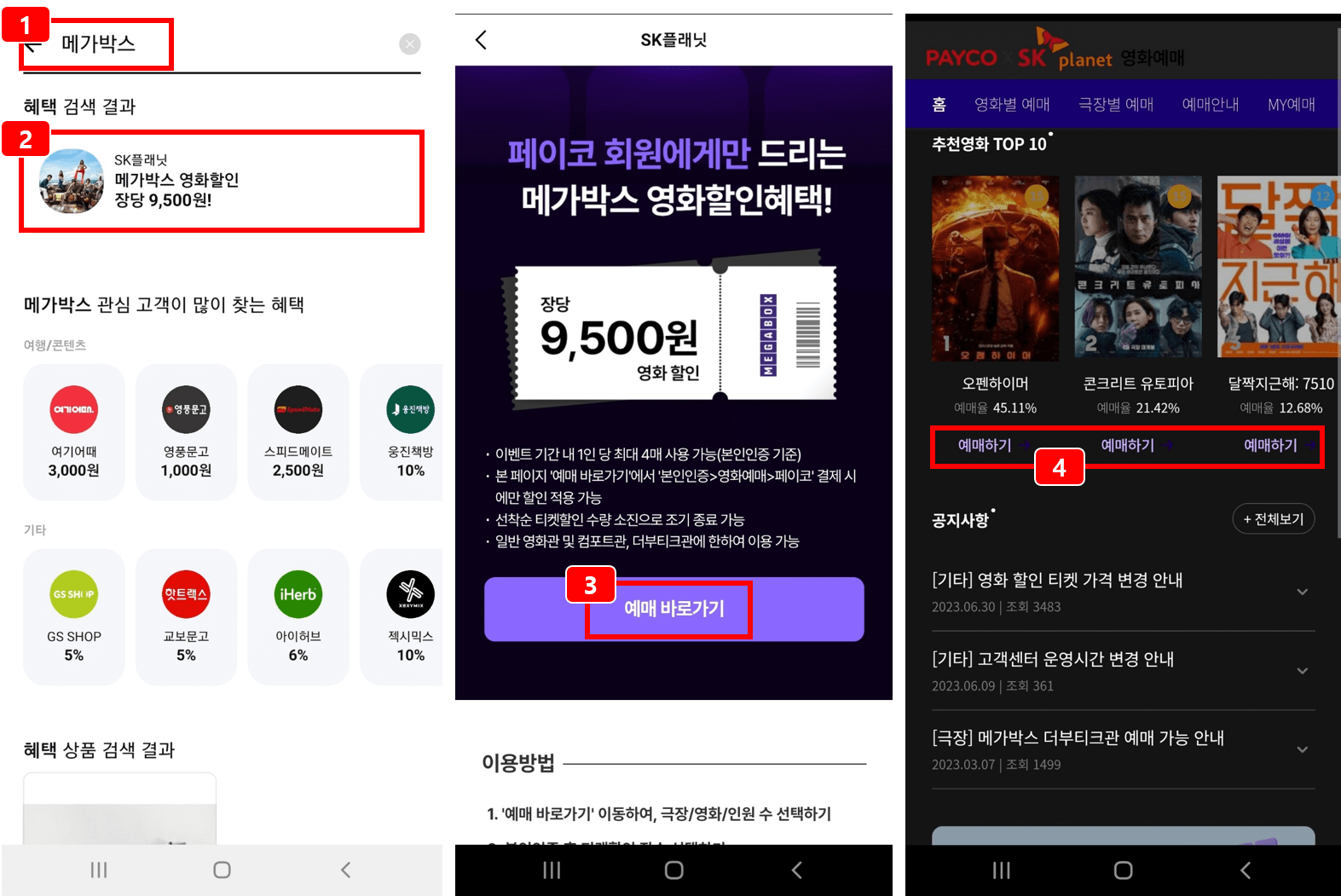The image size is (1341, 896).
Task: Switch to the 영화별 예매 tab
Action: (x=1012, y=104)
